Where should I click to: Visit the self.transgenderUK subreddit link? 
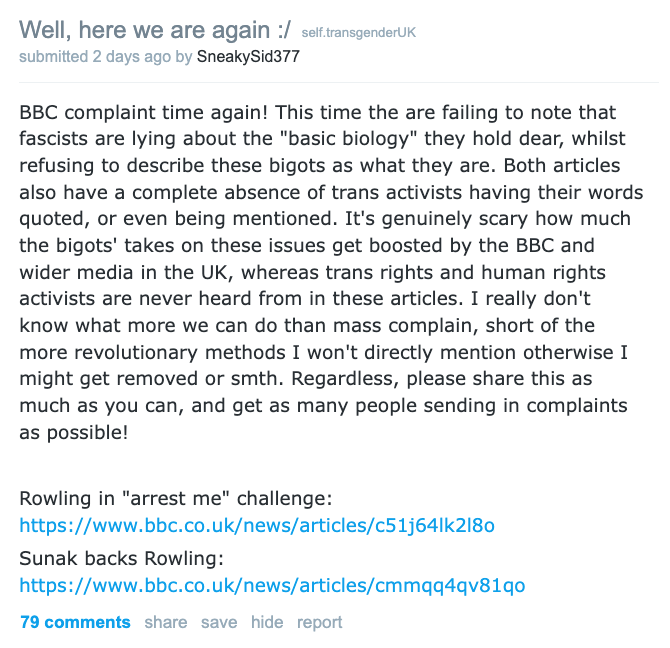(x=359, y=33)
